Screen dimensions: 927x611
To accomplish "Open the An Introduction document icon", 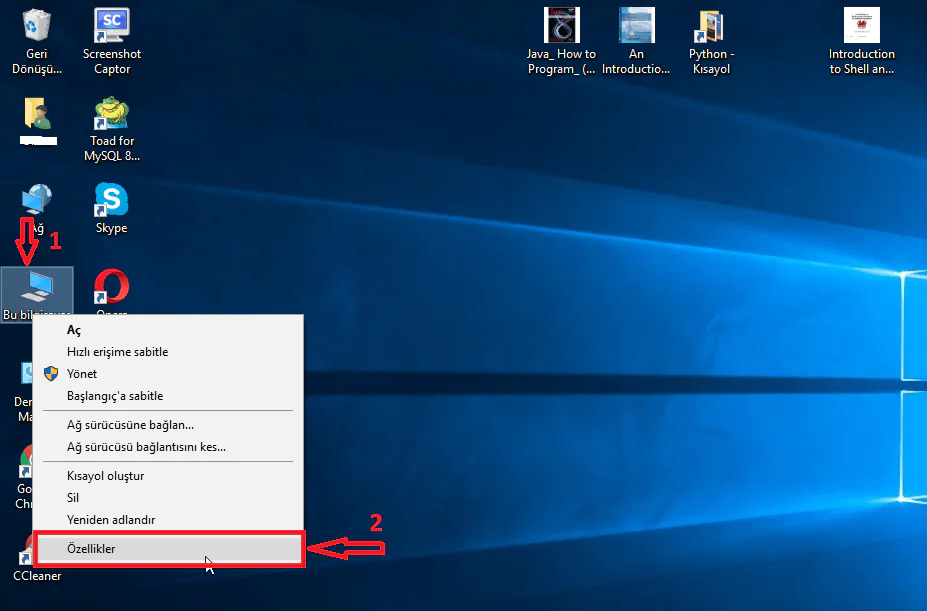I will 637,25.
